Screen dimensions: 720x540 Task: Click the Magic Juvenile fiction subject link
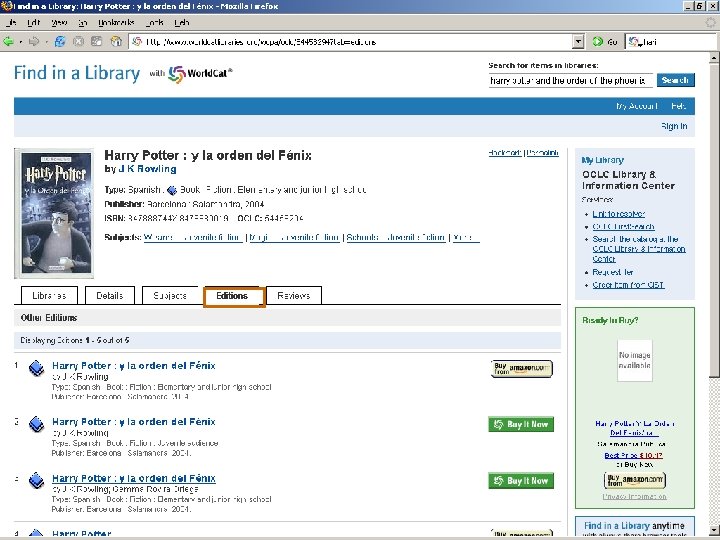click(294, 237)
